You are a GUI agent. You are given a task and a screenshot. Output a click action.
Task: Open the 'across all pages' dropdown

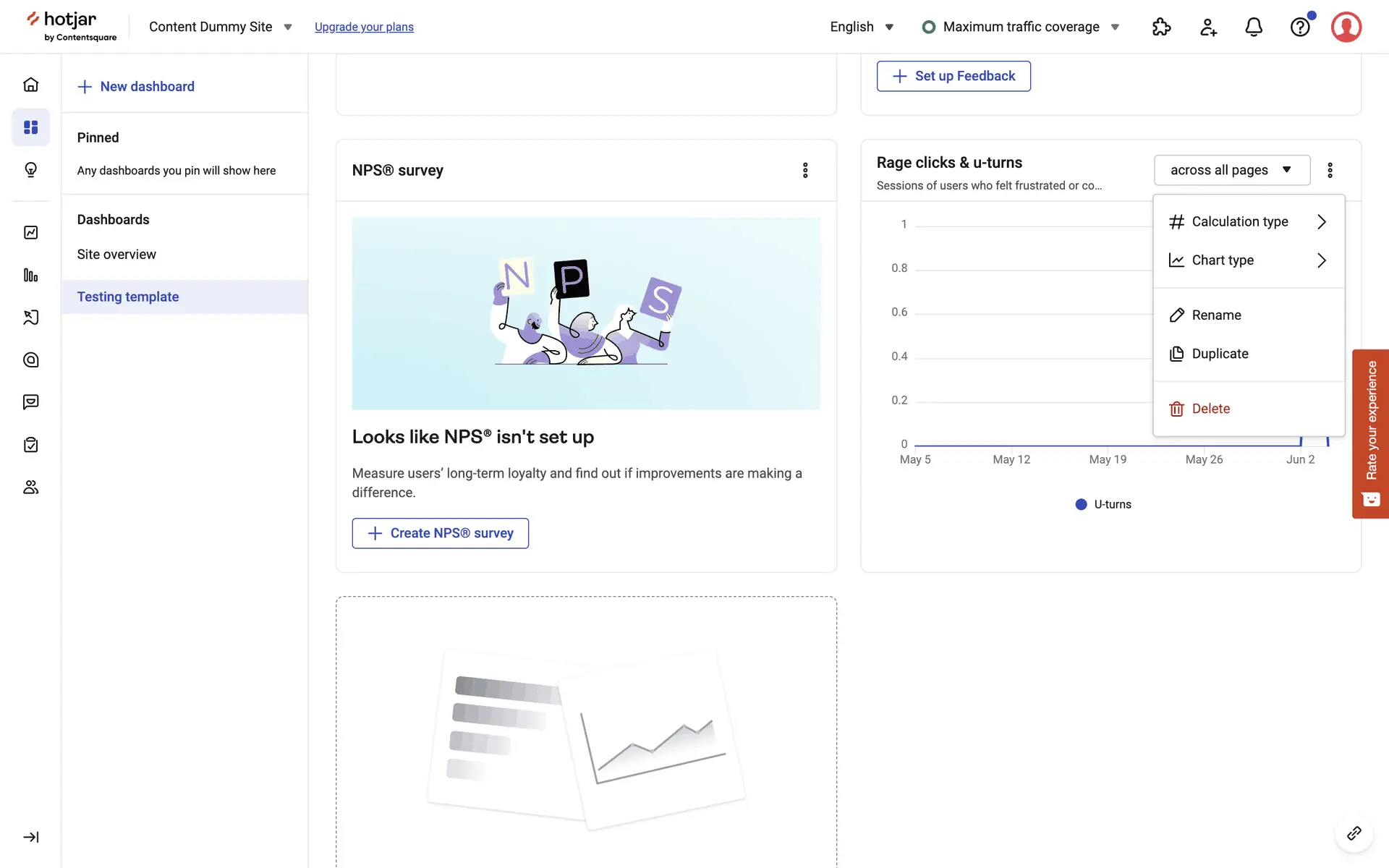point(1231,170)
